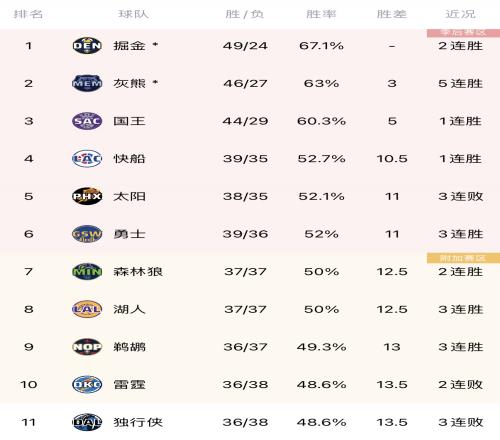The width and height of the screenshot is (500, 440).
Task: Open team name 掘金
Action: 129,46
